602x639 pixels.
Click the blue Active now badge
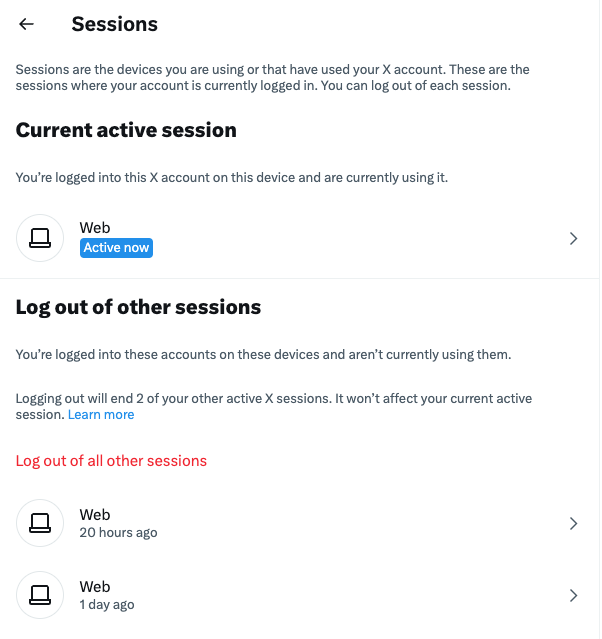[x=116, y=248]
